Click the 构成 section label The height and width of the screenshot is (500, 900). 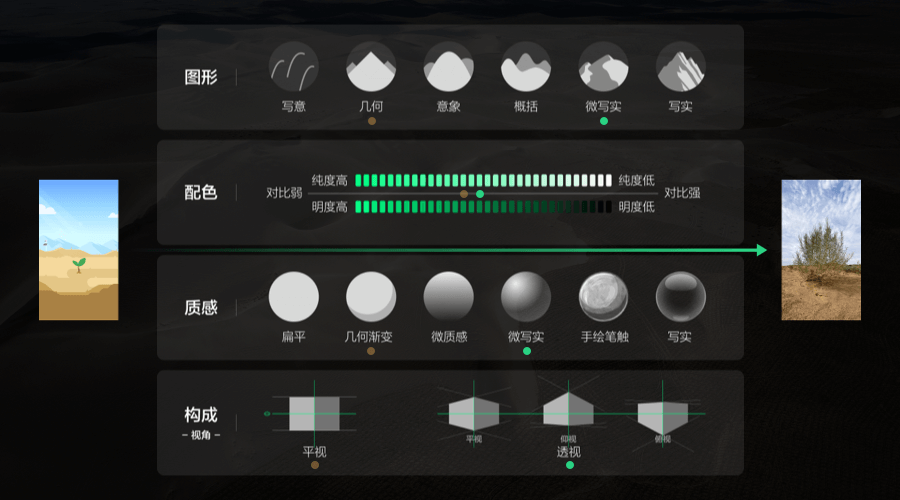201,414
